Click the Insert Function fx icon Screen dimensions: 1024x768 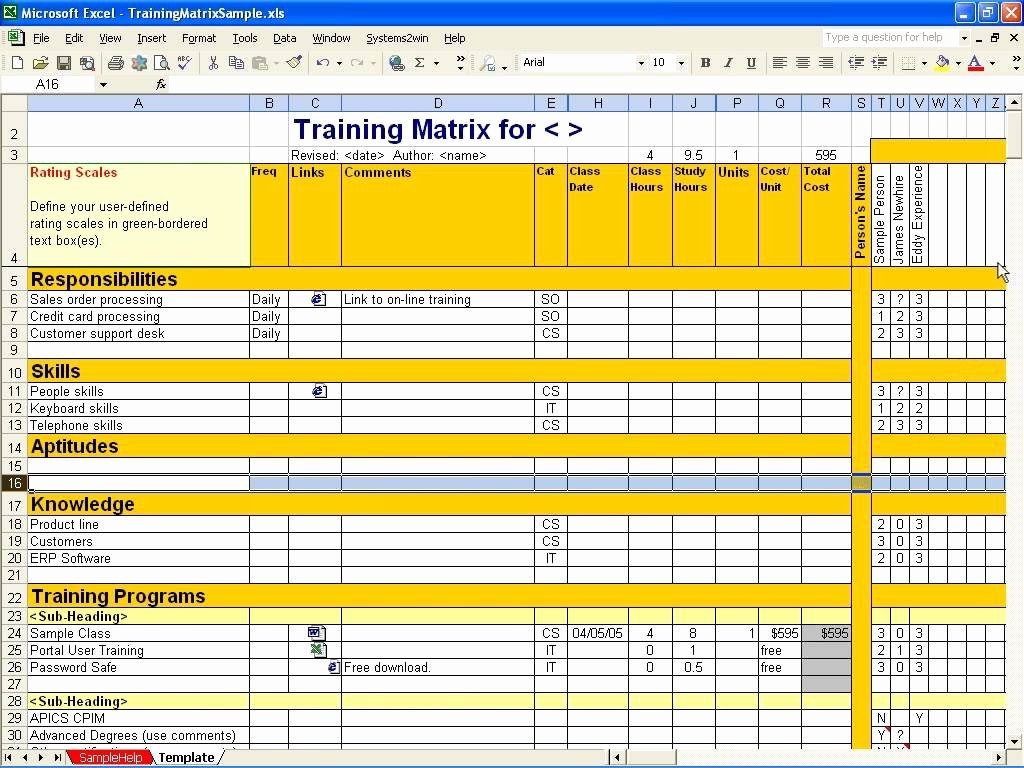(161, 85)
